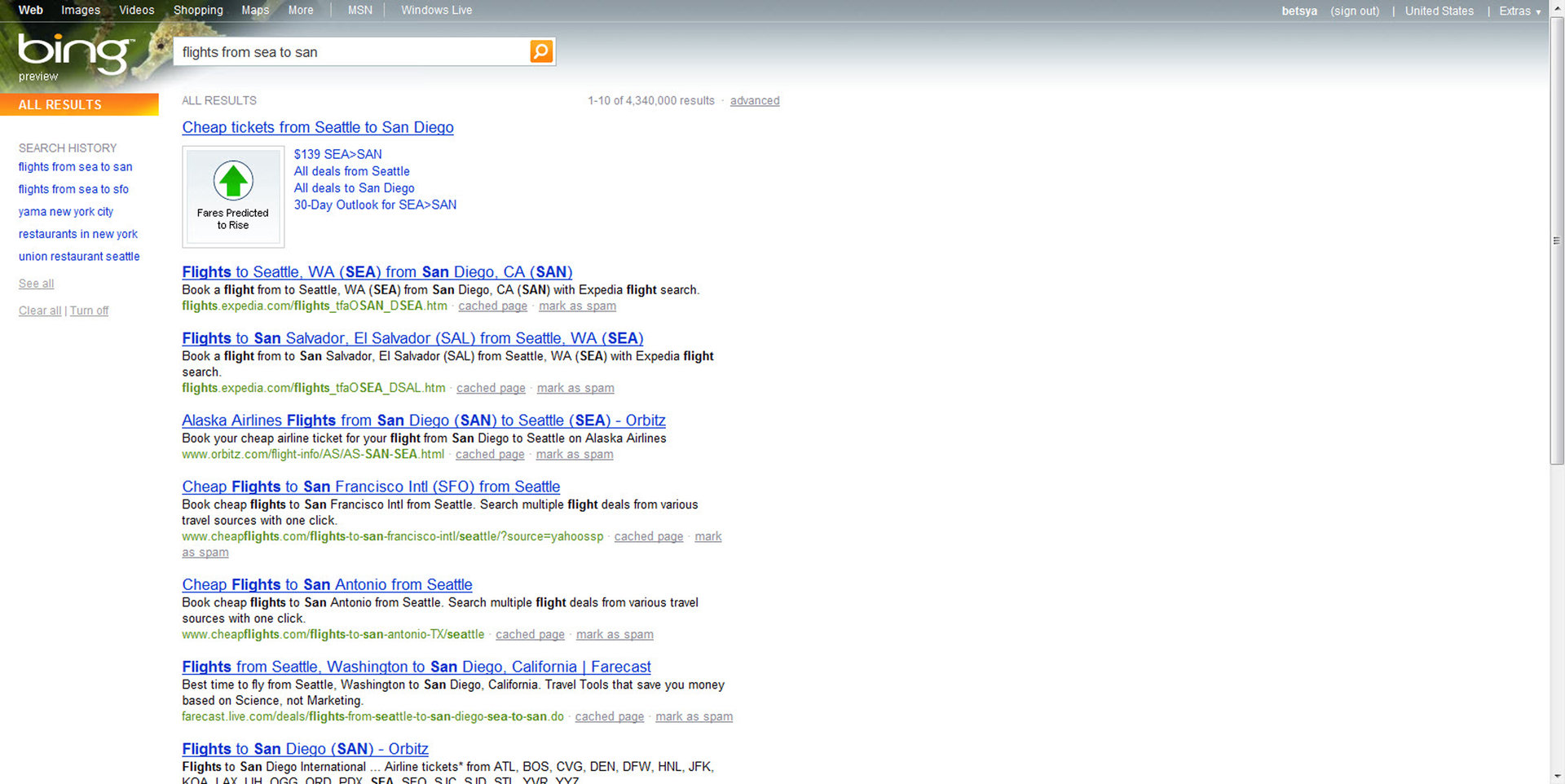Screen dimensions: 1565x784
Task: Mark expedia tfaOSAN_DSEA result as spam
Action: (x=577, y=306)
